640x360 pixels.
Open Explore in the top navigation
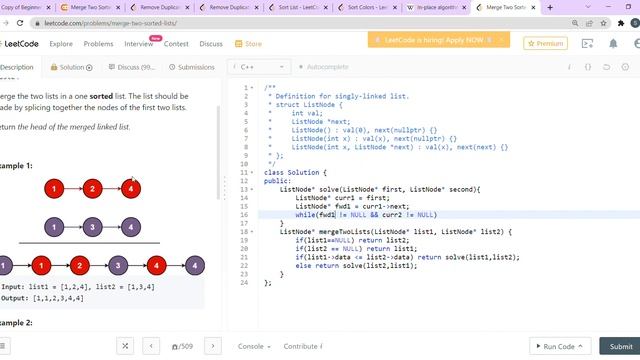(x=61, y=44)
